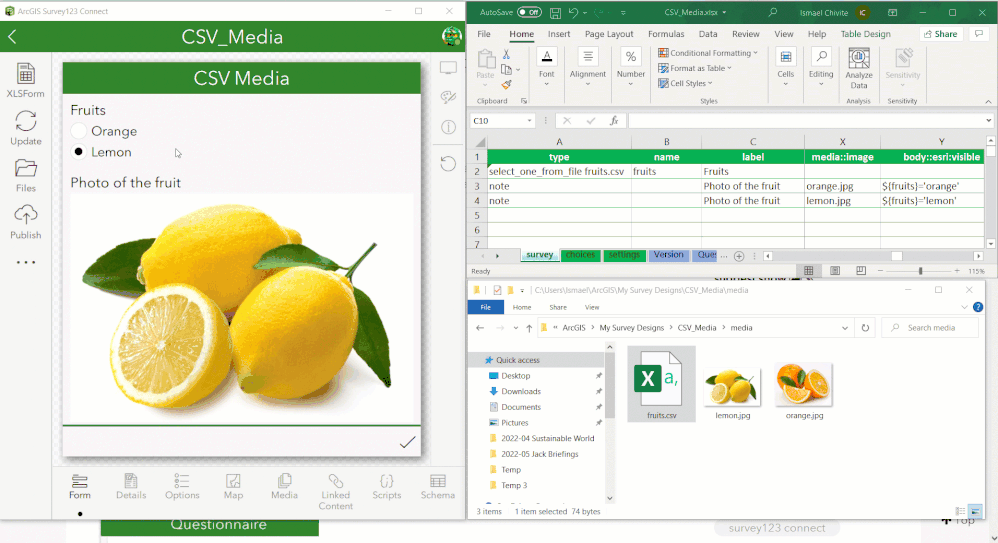Image resolution: width=998 pixels, height=543 pixels.
Task: Select the Lemon radio option
Action: point(79,152)
